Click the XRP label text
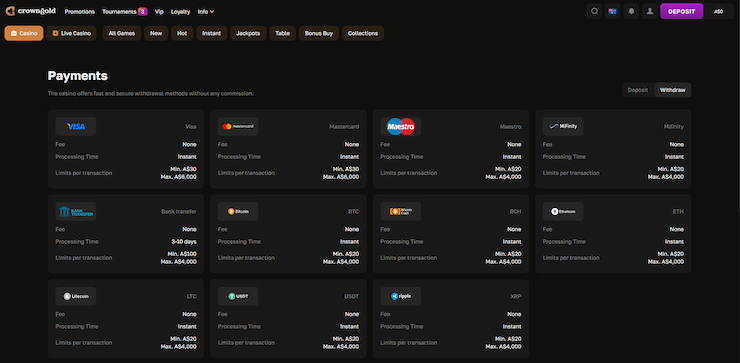 [516, 296]
